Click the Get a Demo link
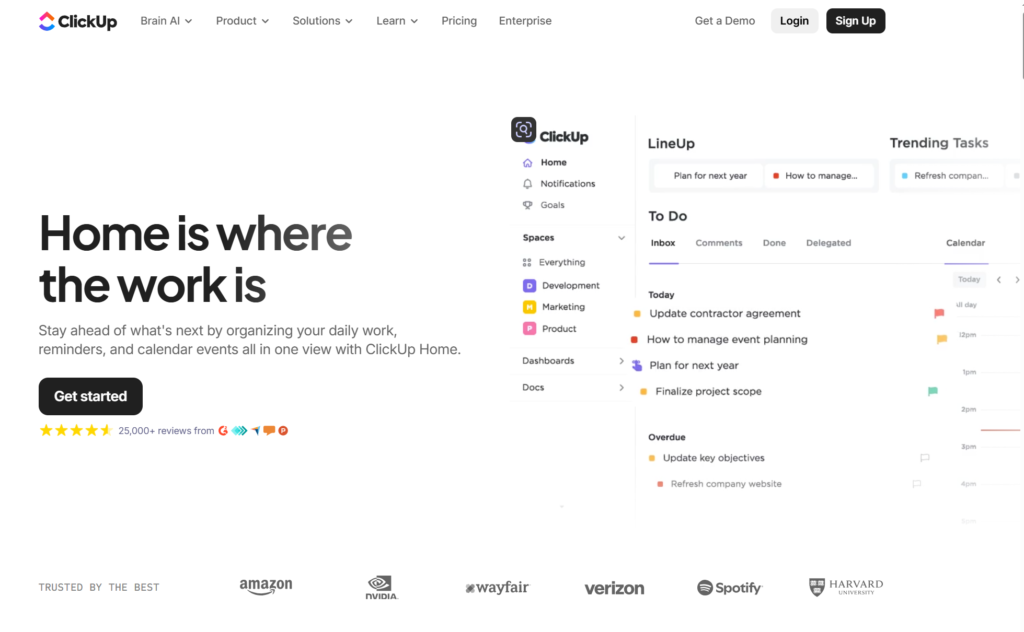The width and height of the screenshot is (1024, 632). [725, 21]
